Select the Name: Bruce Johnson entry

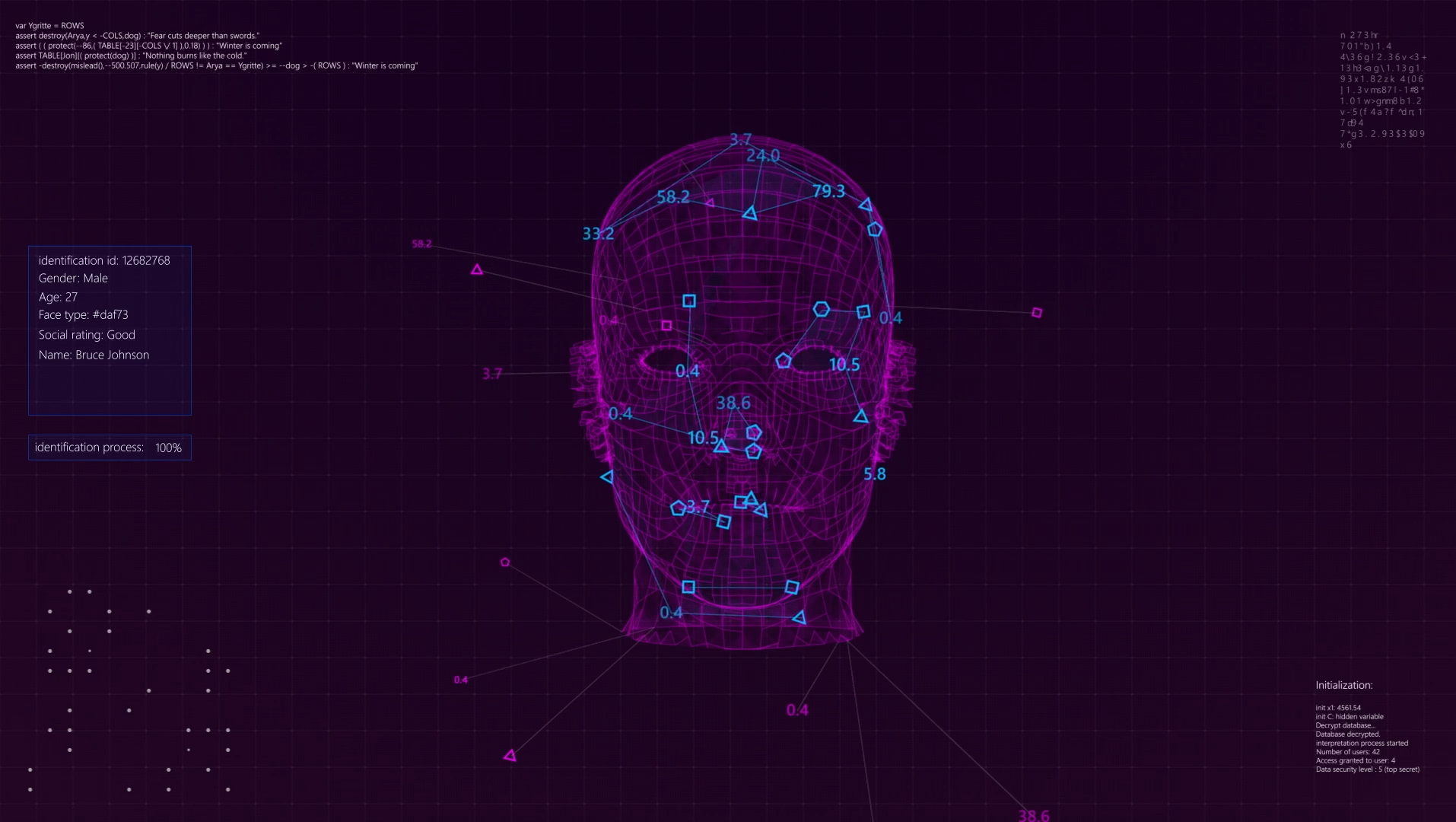pos(94,355)
